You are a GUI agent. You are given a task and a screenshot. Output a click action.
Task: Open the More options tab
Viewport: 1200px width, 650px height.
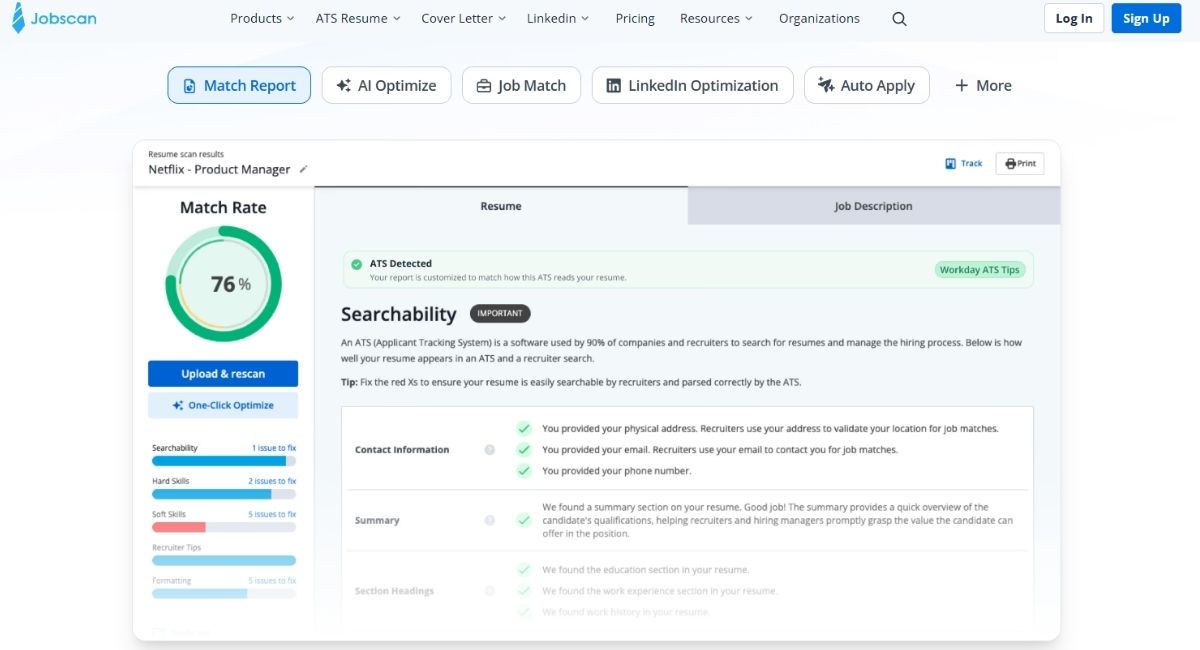tap(983, 85)
